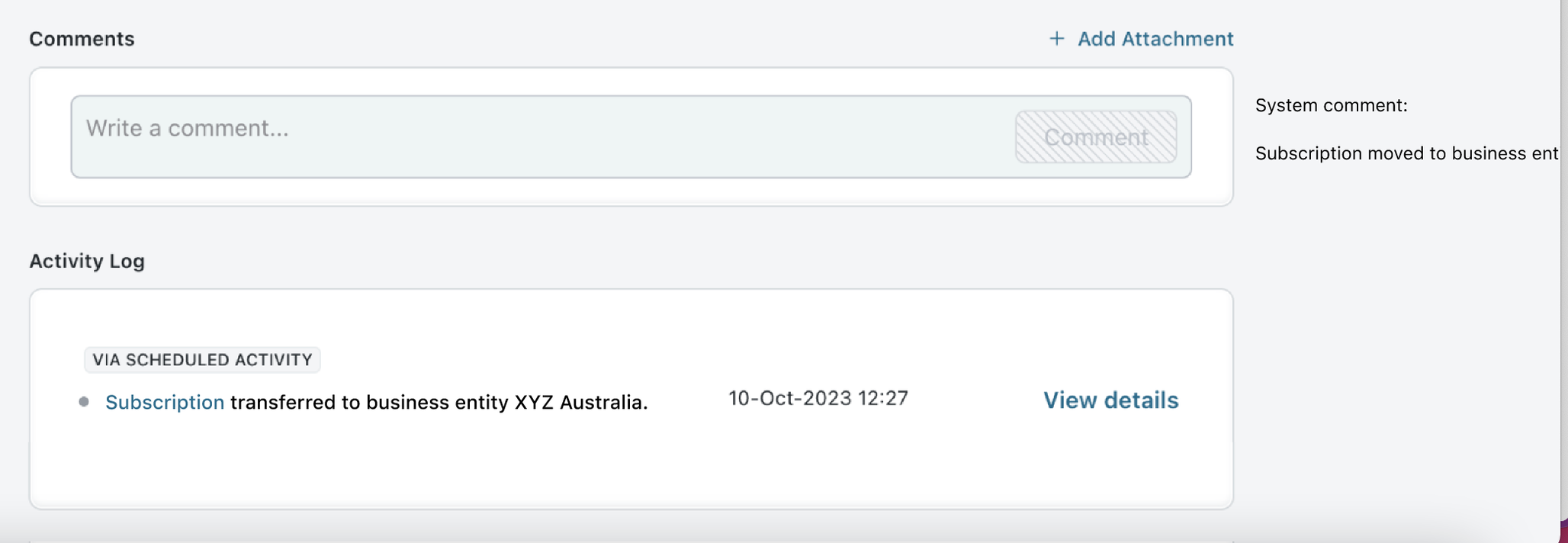Image resolution: width=1568 pixels, height=543 pixels.
Task: Click the Activity Log section heading
Action: [87, 261]
